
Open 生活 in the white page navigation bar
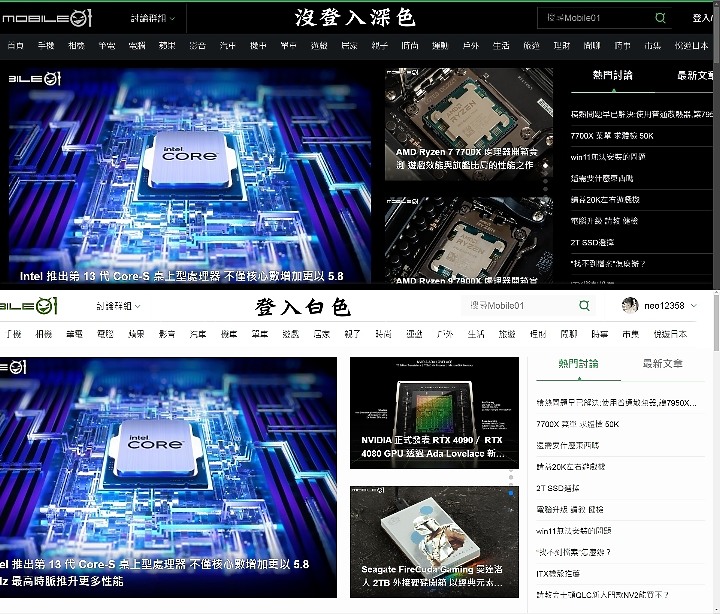point(475,334)
